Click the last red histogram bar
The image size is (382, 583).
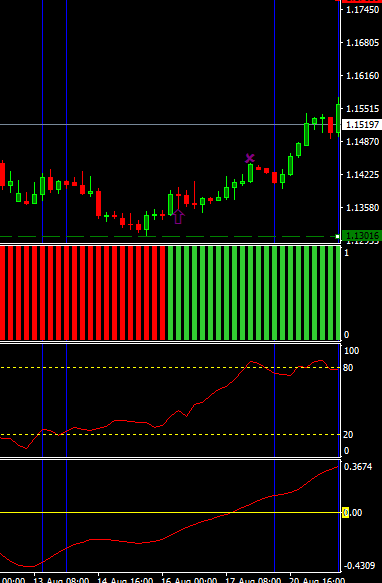coord(163,293)
